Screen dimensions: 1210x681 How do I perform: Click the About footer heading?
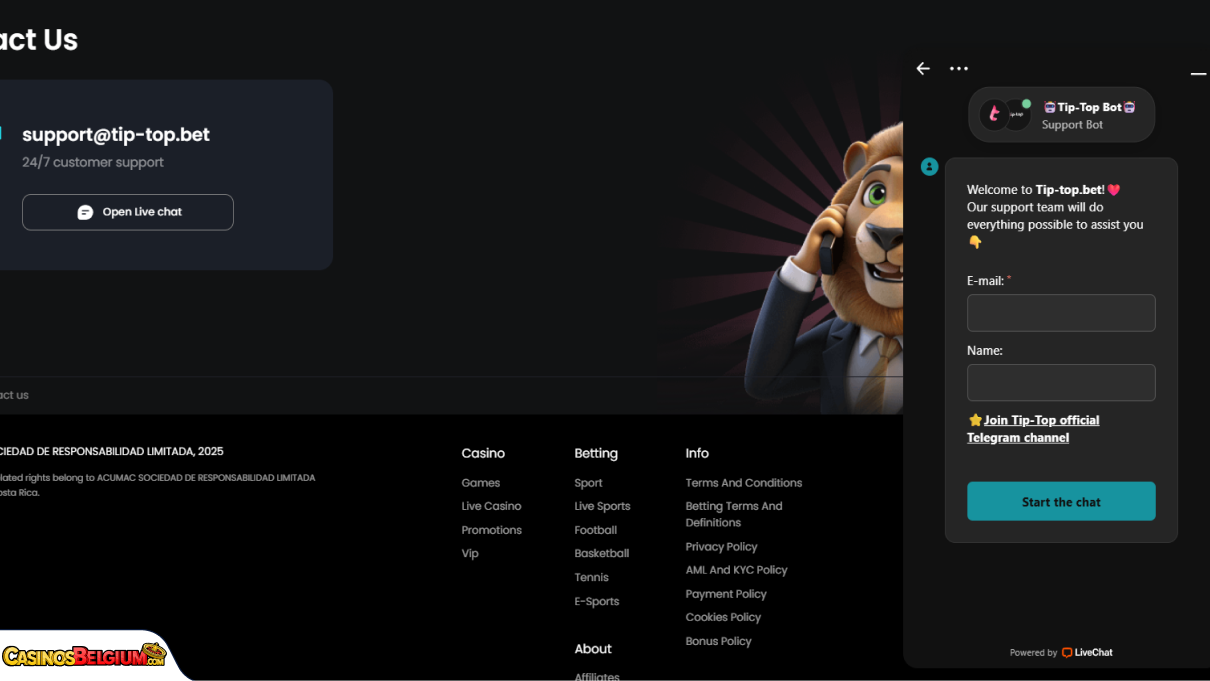[x=593, y=649]
